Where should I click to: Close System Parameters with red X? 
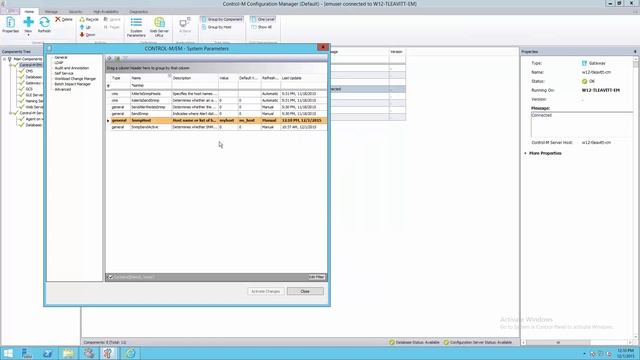323,47
